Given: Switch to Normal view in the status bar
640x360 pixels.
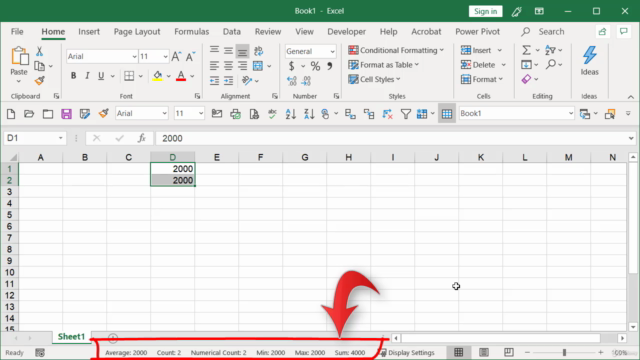Looking at the screenshot, I should 459,352.
